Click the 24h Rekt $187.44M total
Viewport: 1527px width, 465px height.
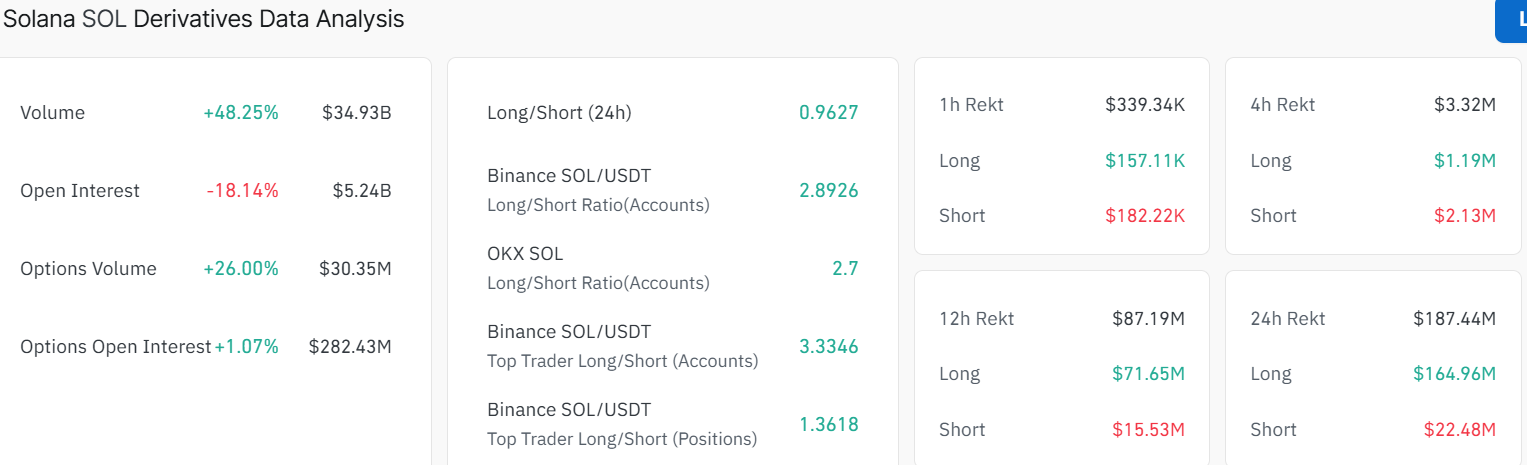1454,319
